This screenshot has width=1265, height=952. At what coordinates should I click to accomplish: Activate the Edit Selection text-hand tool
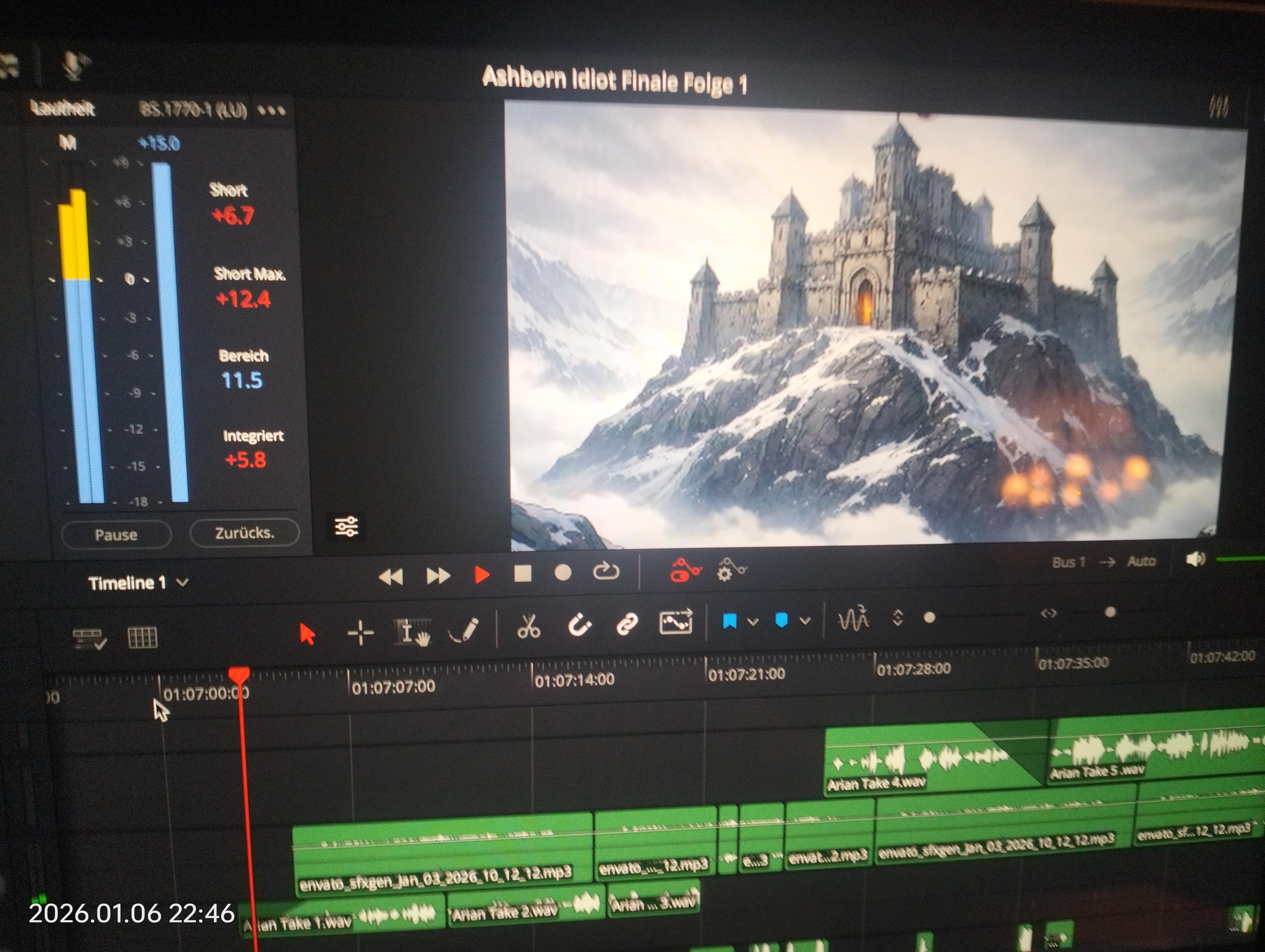[412, 632]
